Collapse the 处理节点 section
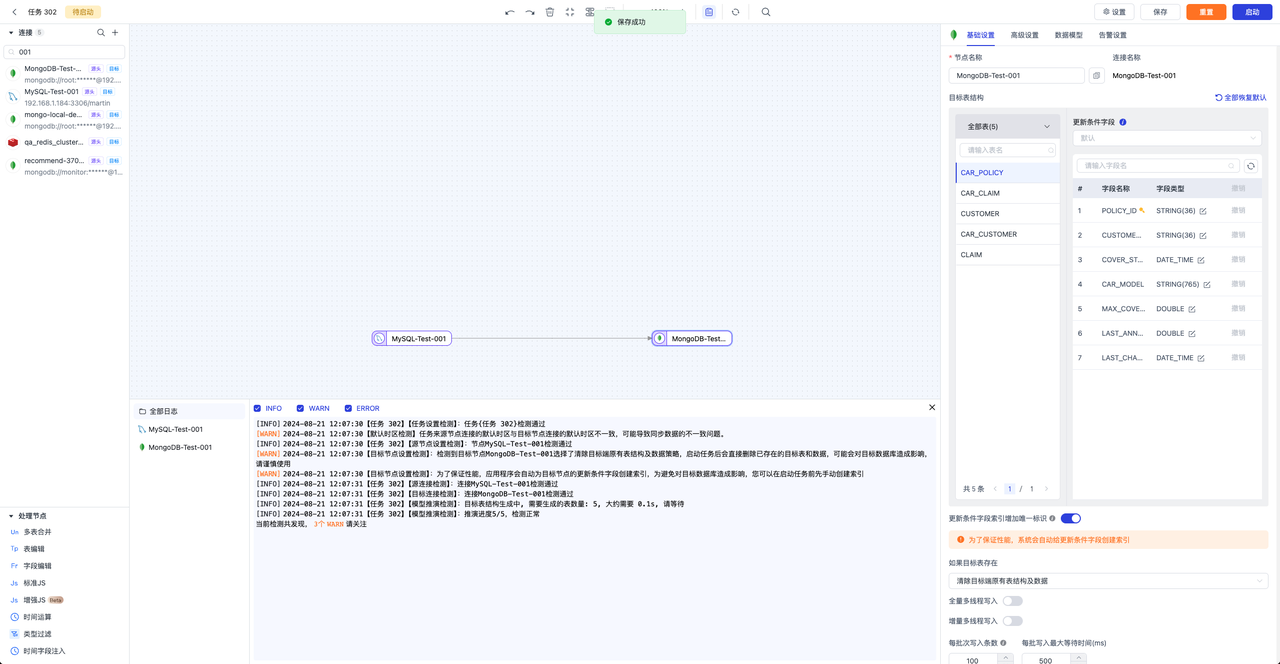This screenshot has width=1280, height=664. coord(11,516)
